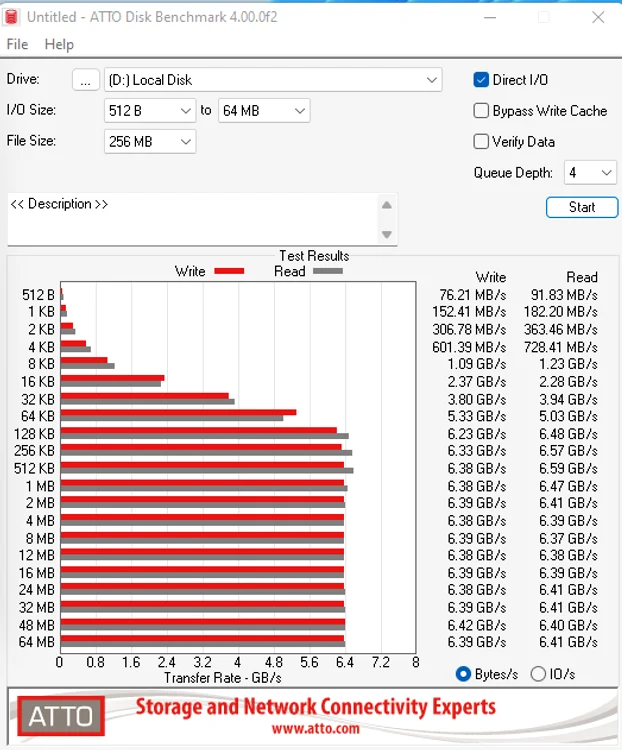Click the ATTO app icon in title bar
The width and height of the screenshot is (622, 750).
[x=11, y=17]
